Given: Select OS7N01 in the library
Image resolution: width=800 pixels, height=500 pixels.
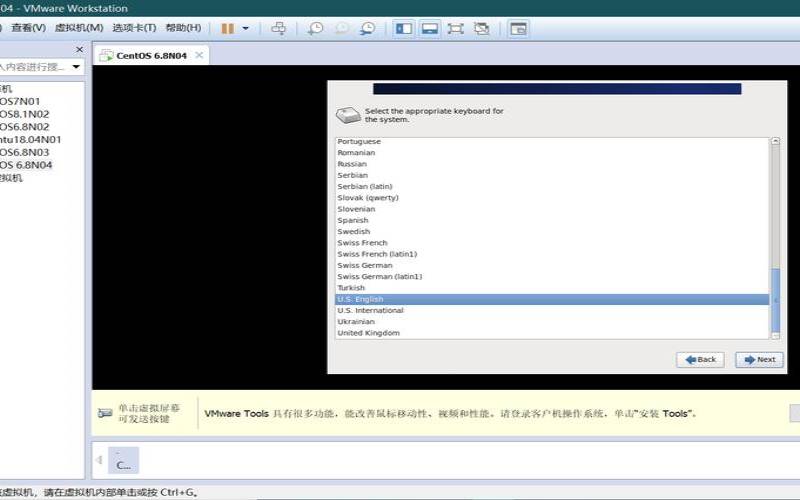Looking at the screenshot, I should (19, 102).
